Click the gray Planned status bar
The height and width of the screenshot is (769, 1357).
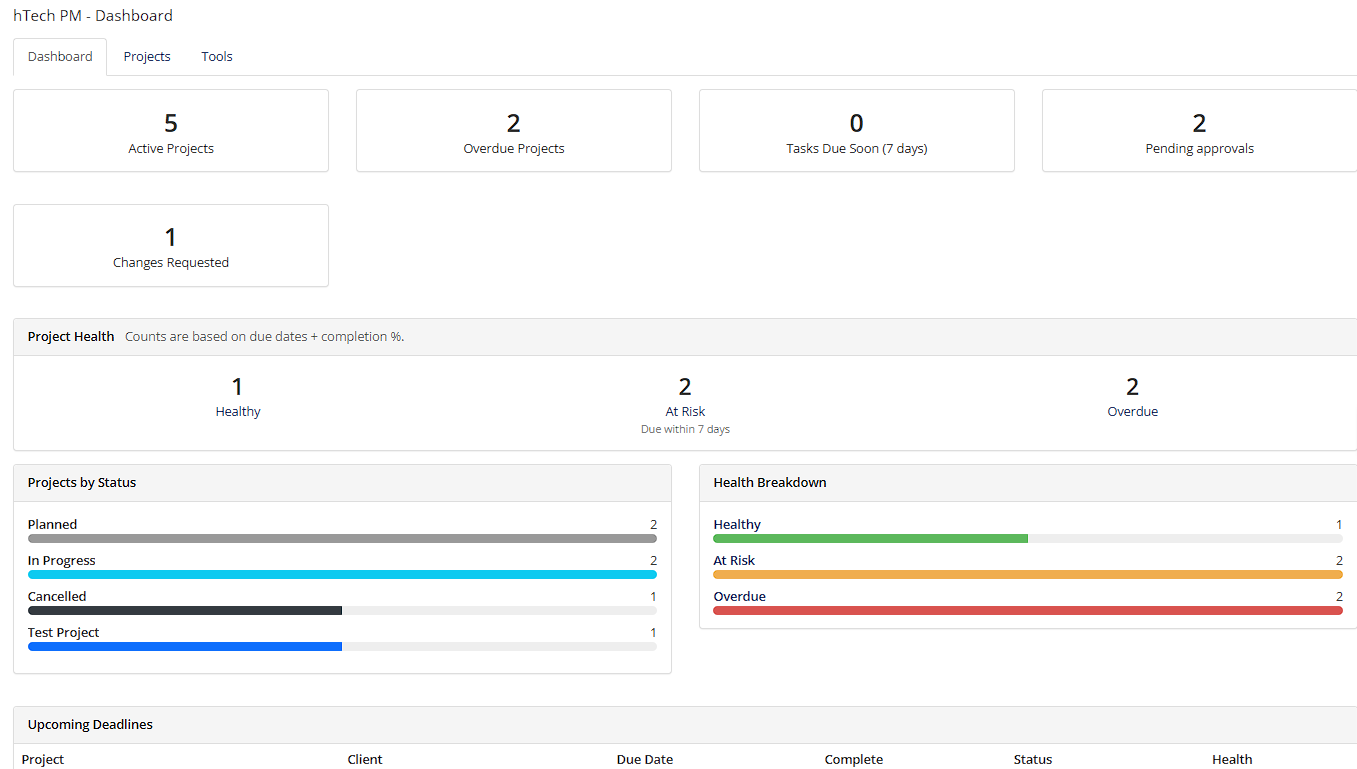(x=342, y=539)
